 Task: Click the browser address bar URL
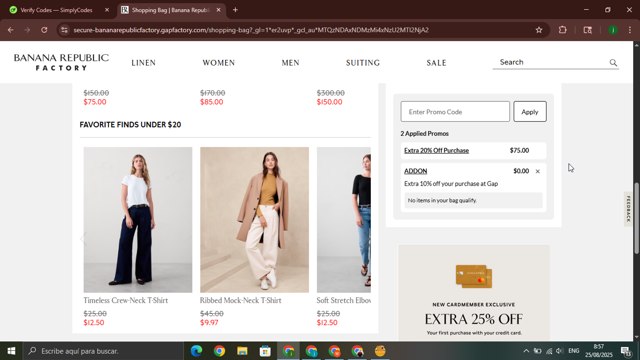[x=251, y=30]
